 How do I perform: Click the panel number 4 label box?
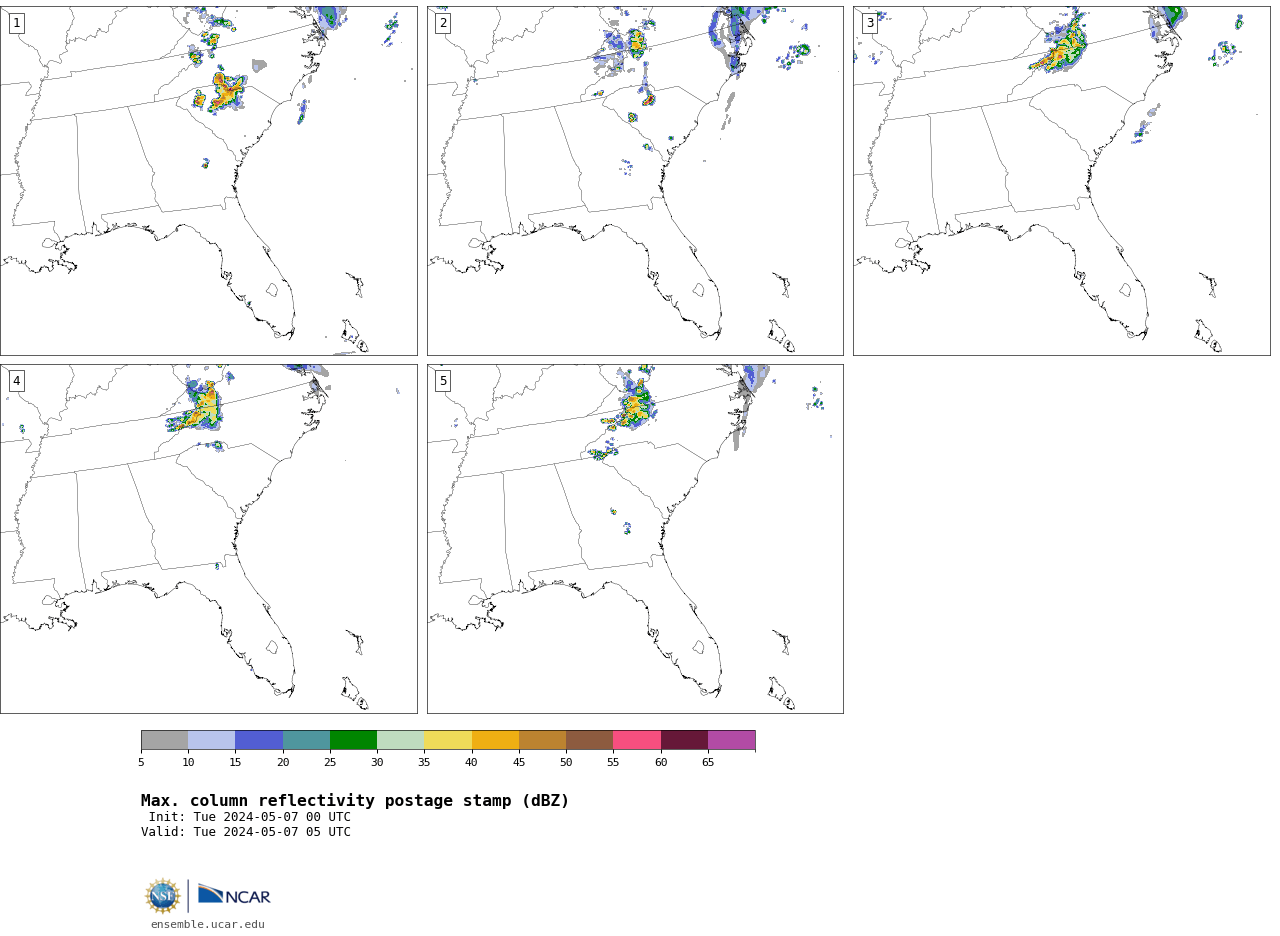click(17, 381)
